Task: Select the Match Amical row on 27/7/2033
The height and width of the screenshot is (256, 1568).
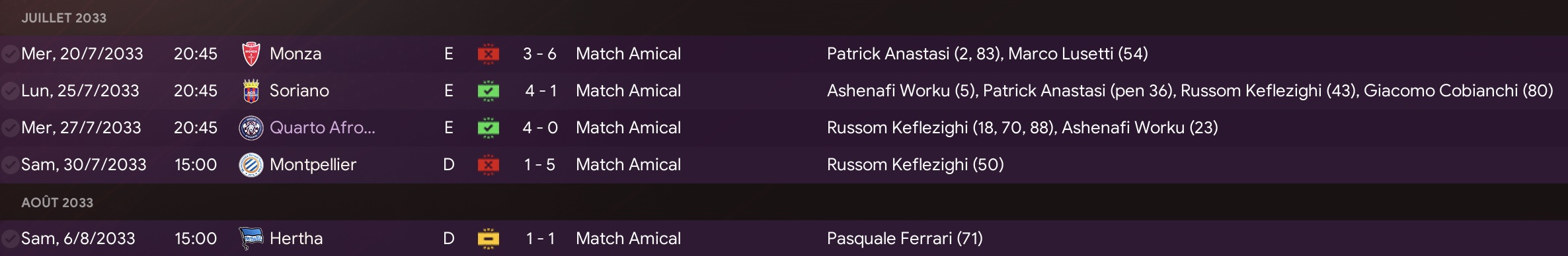Action: click(784, 128)
